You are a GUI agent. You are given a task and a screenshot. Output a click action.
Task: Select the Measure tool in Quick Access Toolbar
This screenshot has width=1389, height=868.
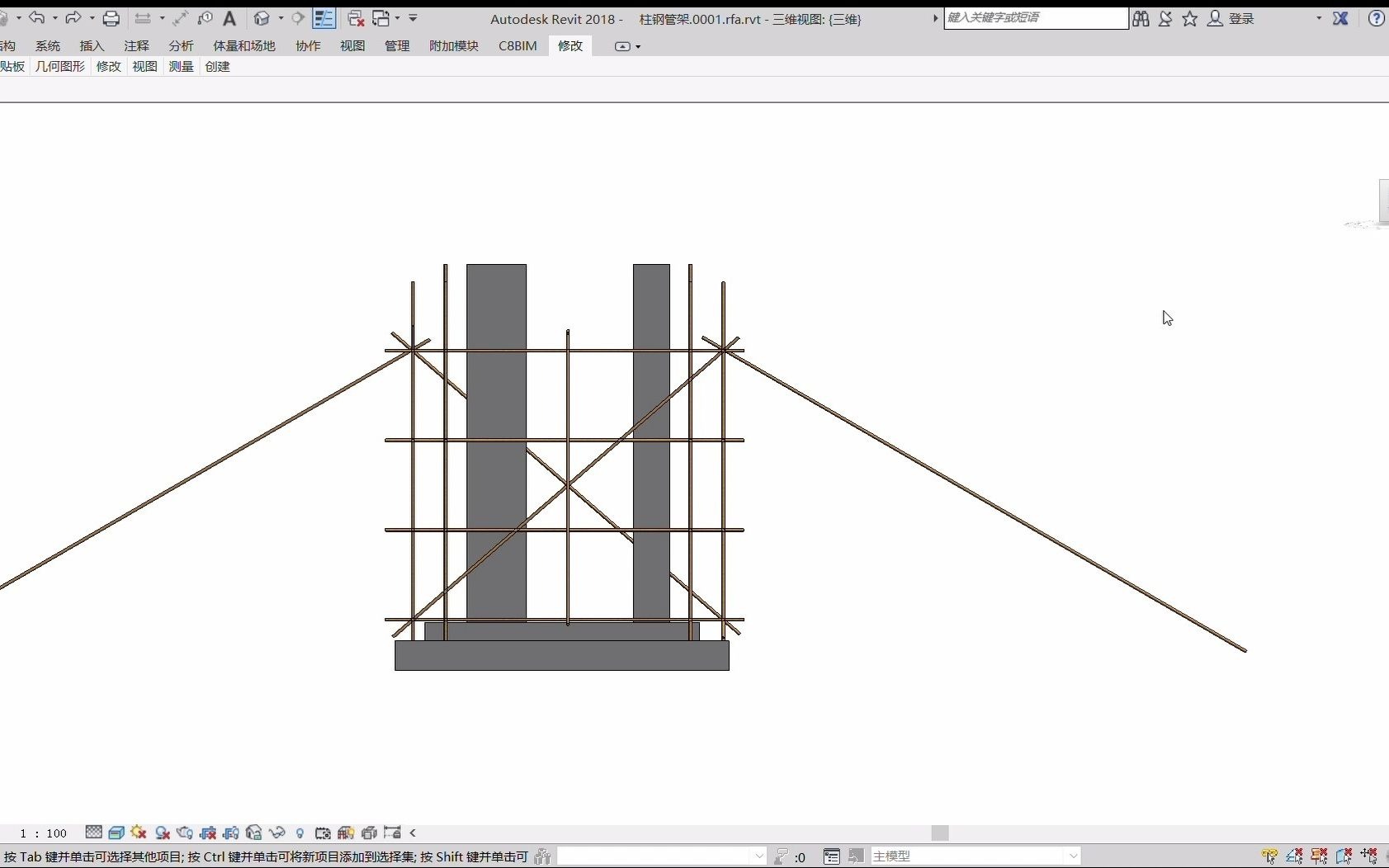pos(182,18)
